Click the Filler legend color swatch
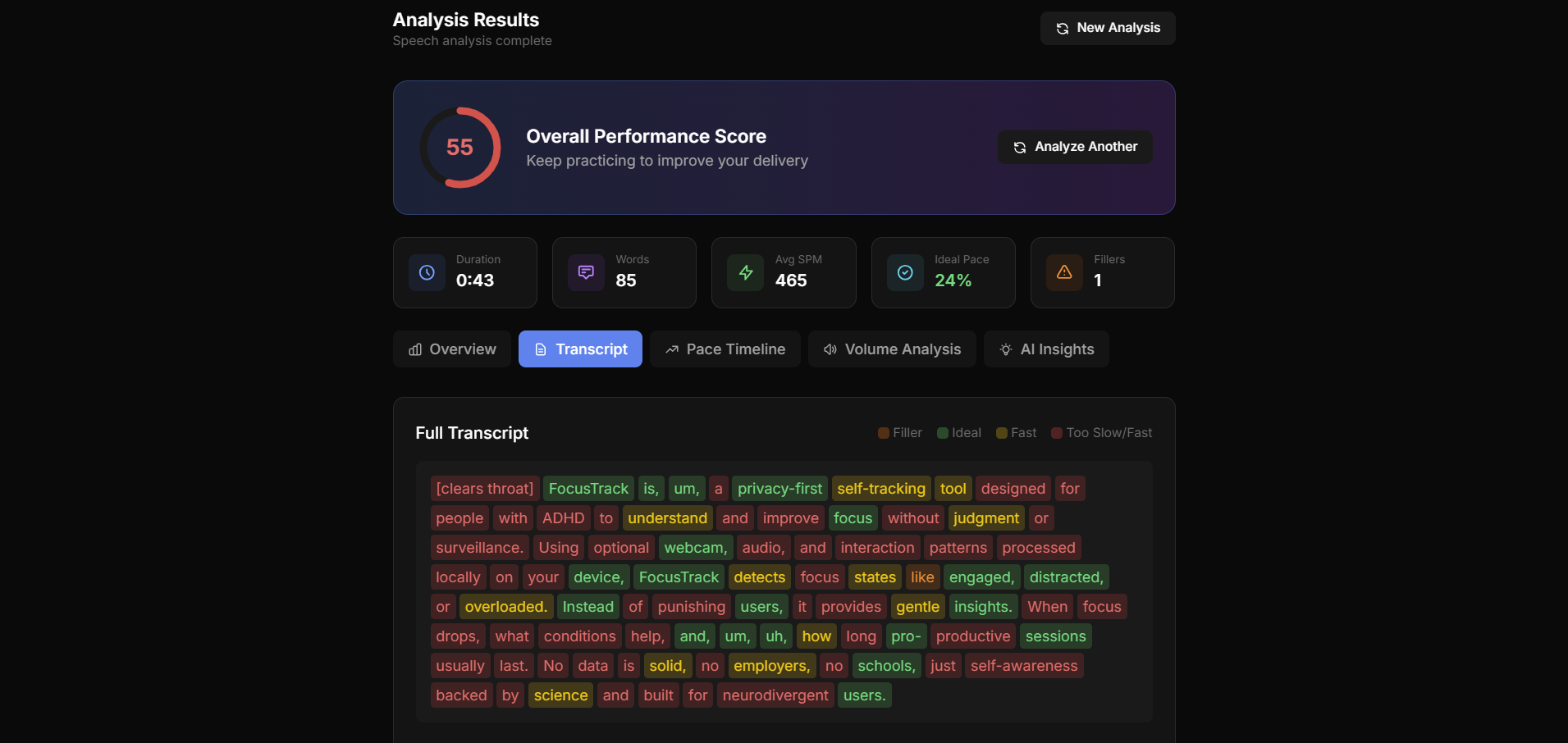 pos(884,433)
